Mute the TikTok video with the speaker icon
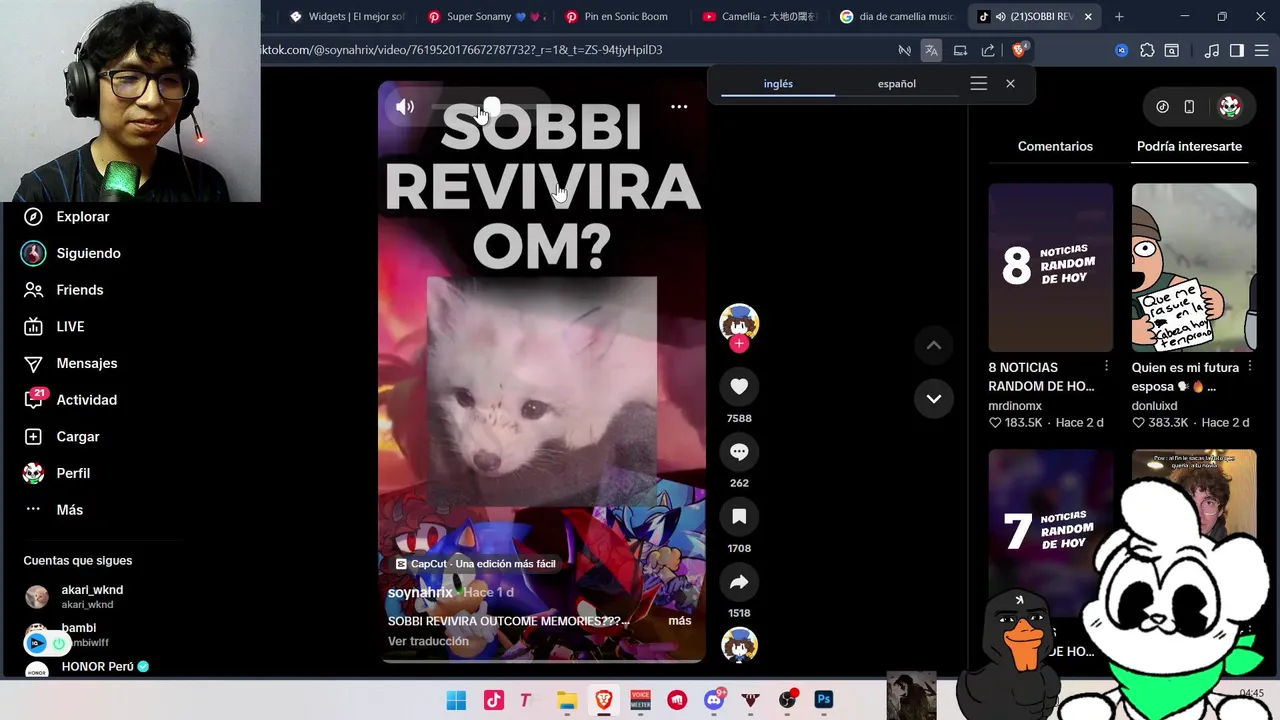The image size is (1280, 720). tap(405, 107)
